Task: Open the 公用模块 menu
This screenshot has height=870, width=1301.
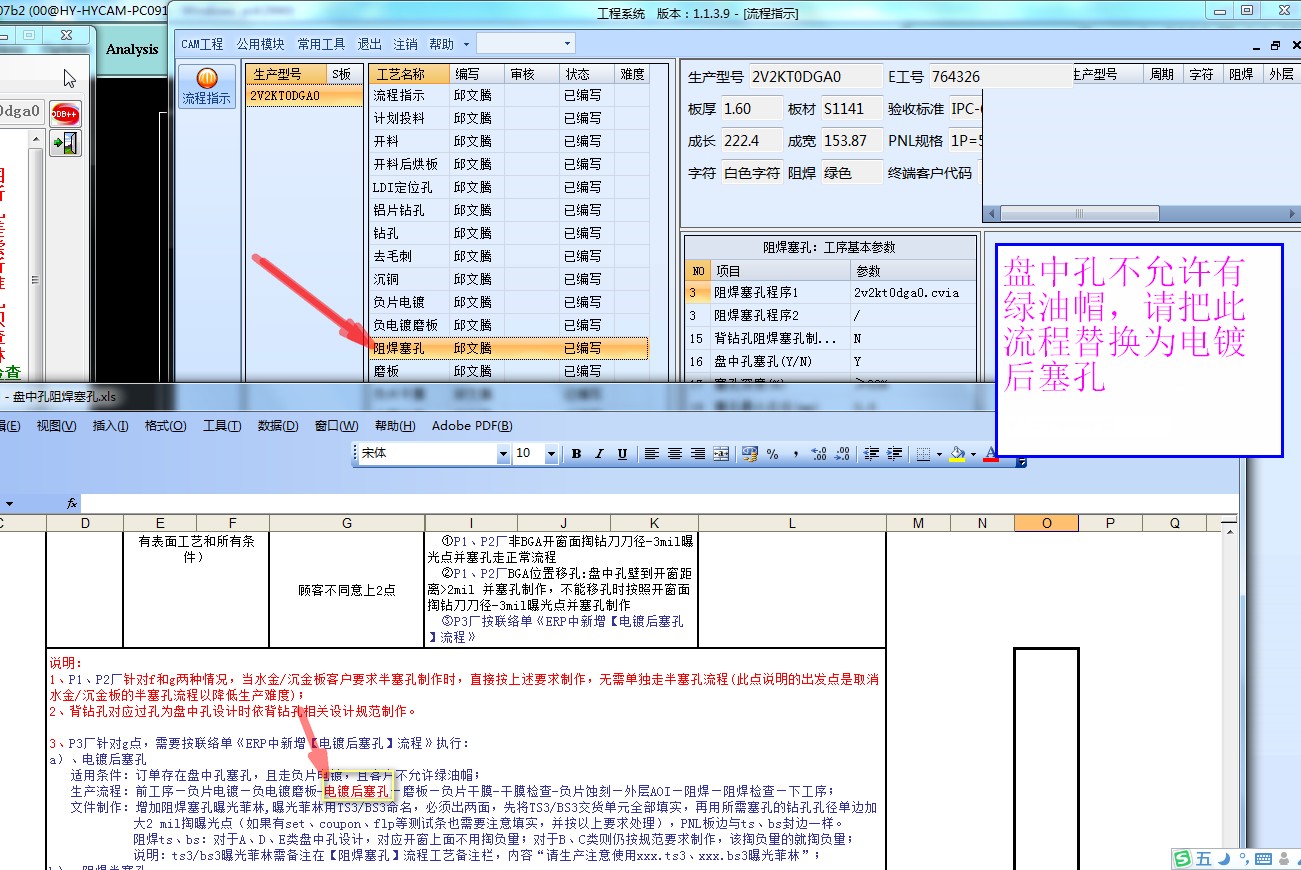Action: pyautogui.click(x=260, y=44)
